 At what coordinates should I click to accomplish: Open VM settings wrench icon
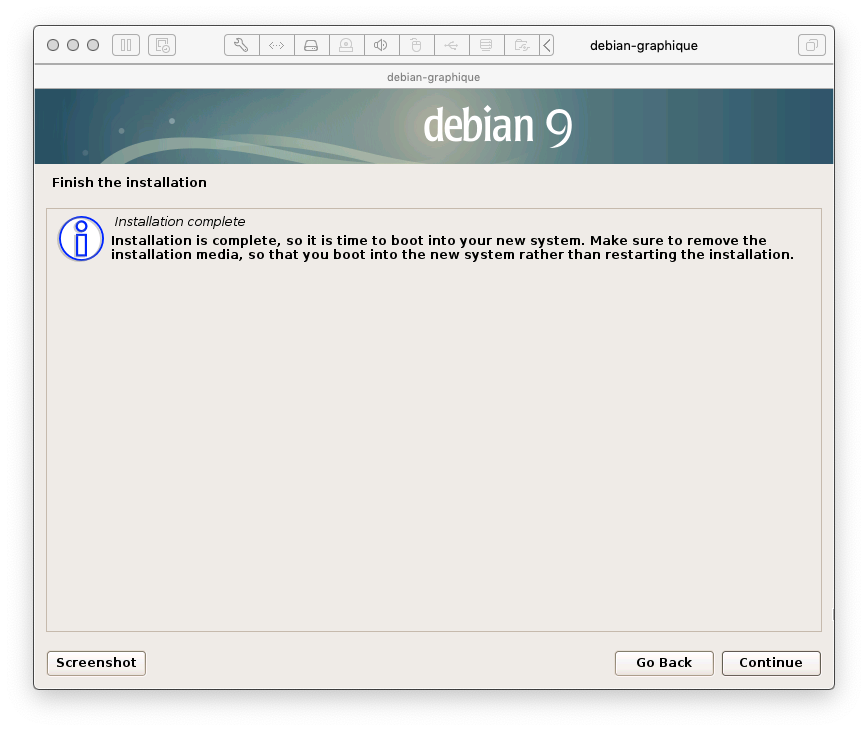[x=241, y=45]
